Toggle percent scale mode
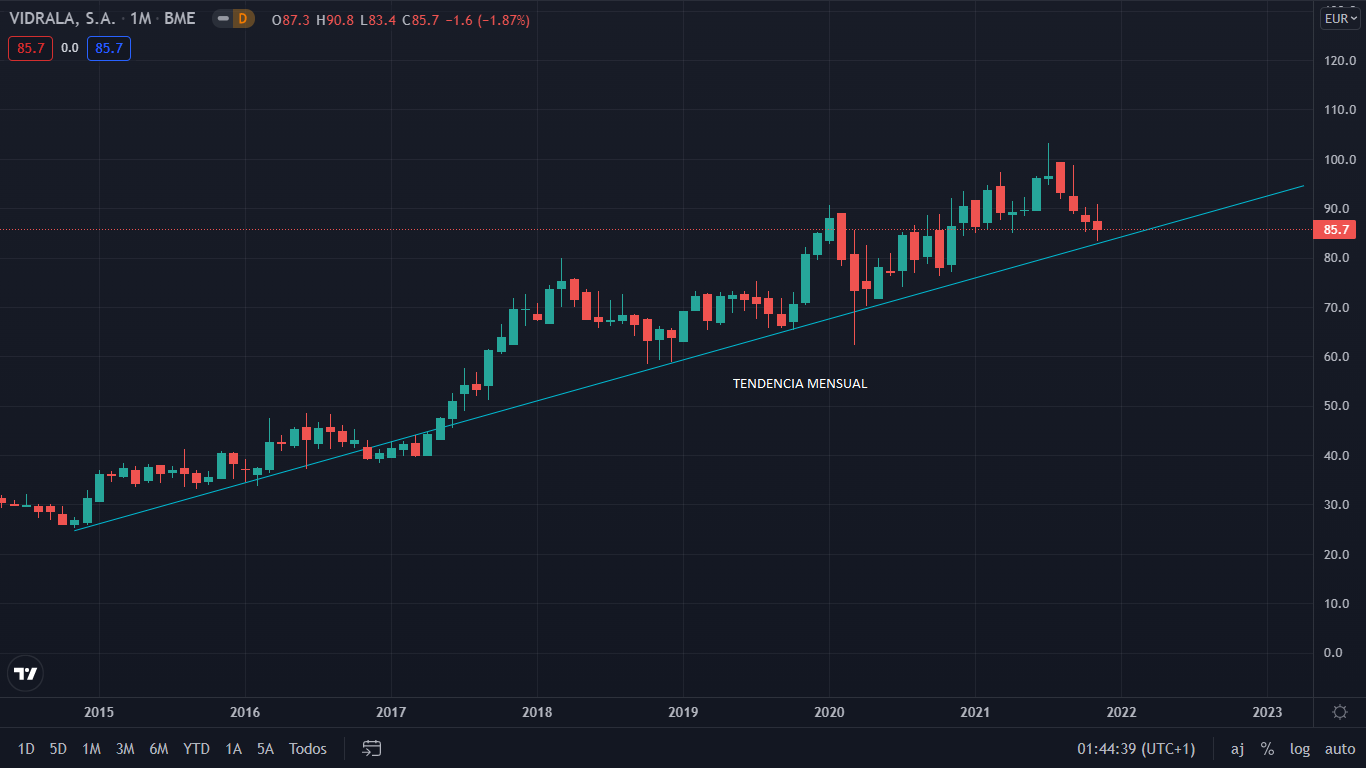The height and width of the screenshot is (768, 1366). point(1267,749)
